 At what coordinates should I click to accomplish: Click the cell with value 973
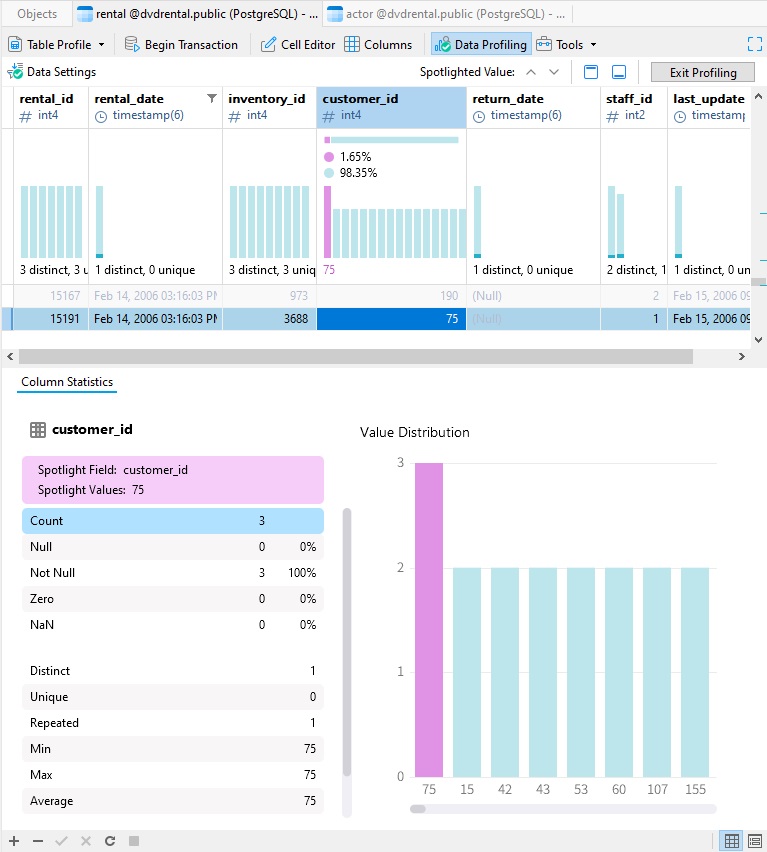269,296
